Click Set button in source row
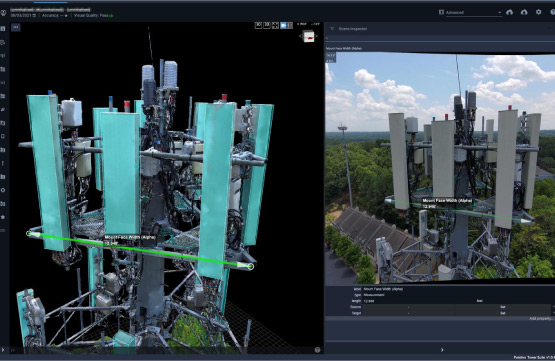The height and width of the screenshot is (361, 555). (503, 307)
